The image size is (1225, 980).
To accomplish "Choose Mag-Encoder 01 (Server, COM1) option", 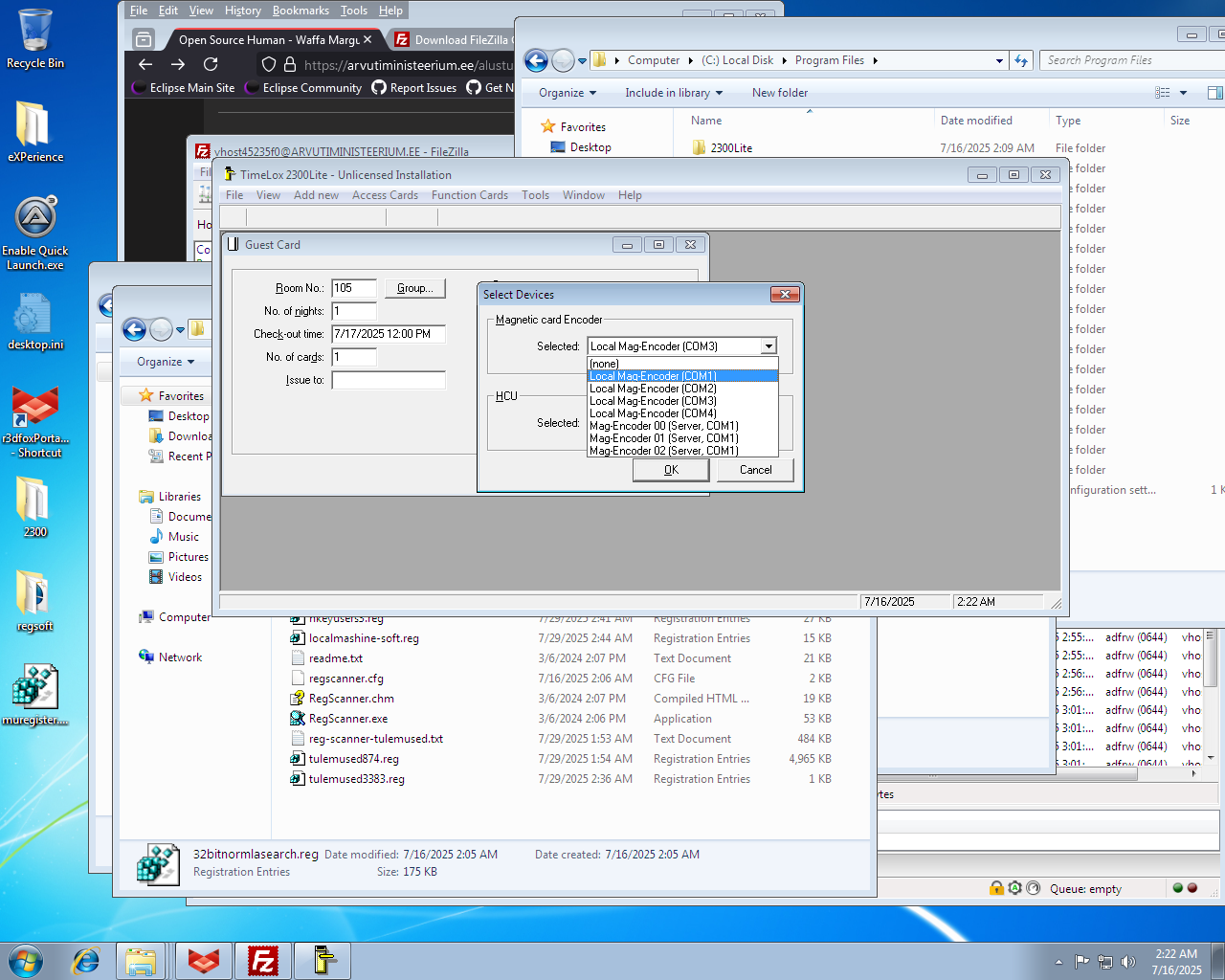I will click(663, 438).
